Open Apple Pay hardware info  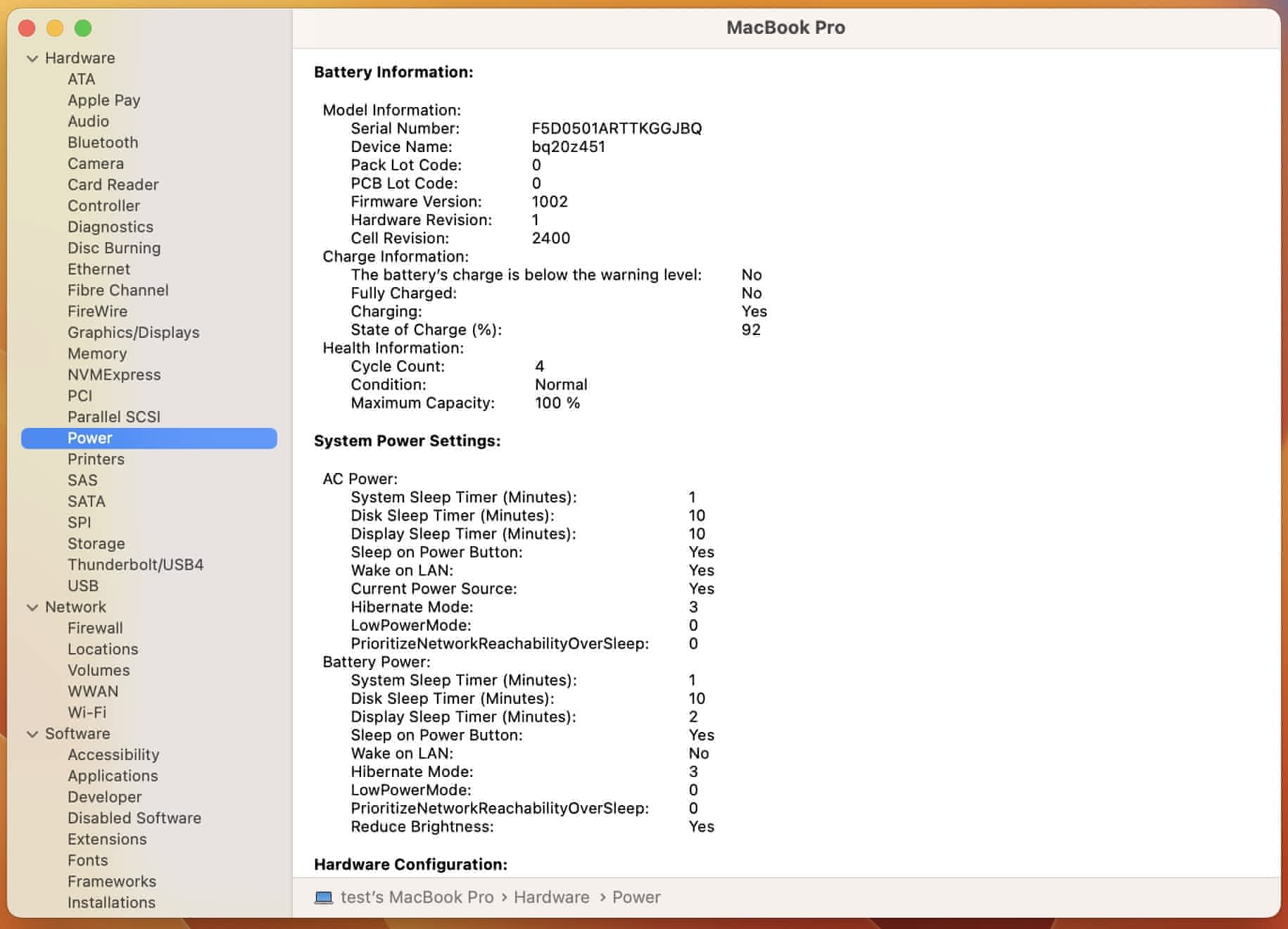[104, 100]
